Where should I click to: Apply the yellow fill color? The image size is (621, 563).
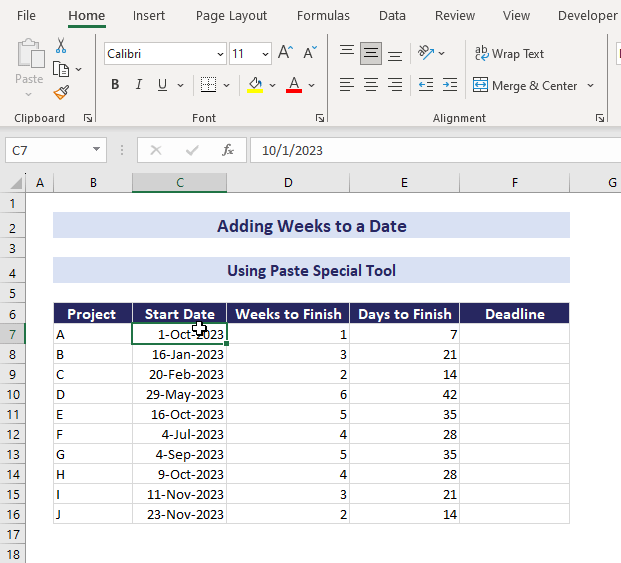(x=255, y=85)
